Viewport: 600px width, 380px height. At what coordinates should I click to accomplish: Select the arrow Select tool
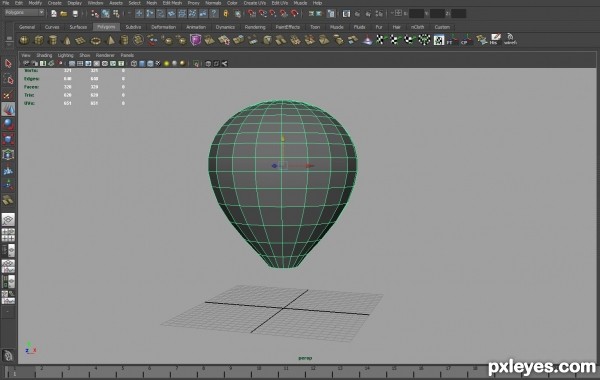8,64
